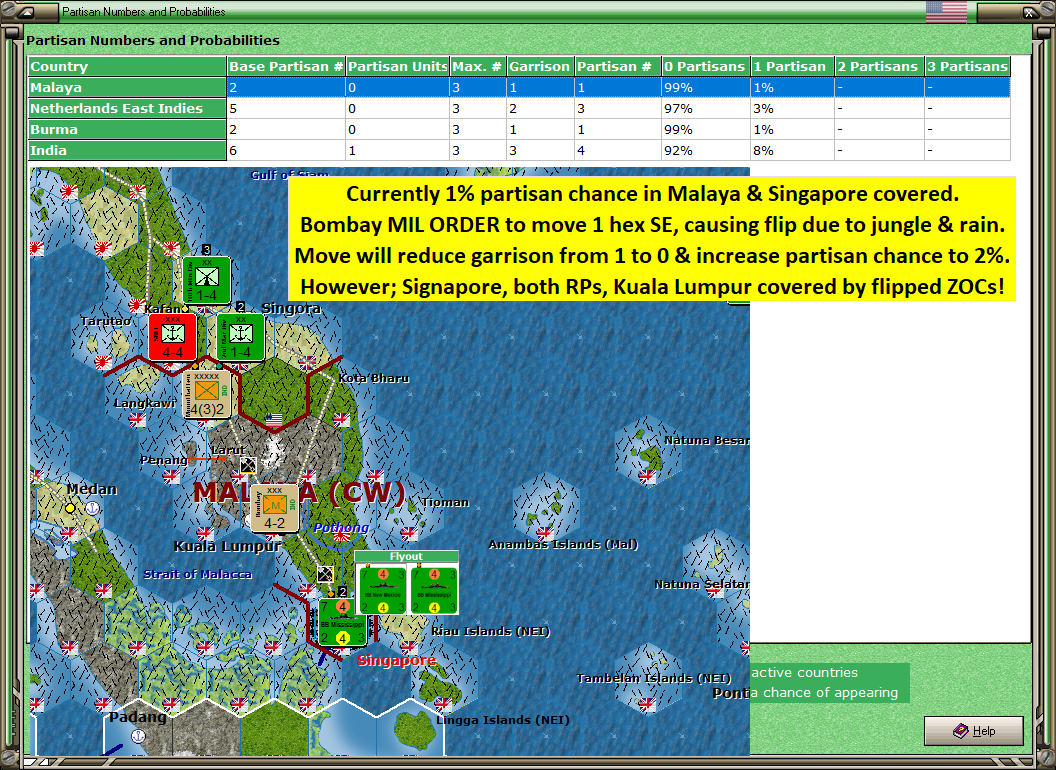This screenshot has height=770, width=1056.
Task: Click the Partisan Units column header
Action: (397, 66)
